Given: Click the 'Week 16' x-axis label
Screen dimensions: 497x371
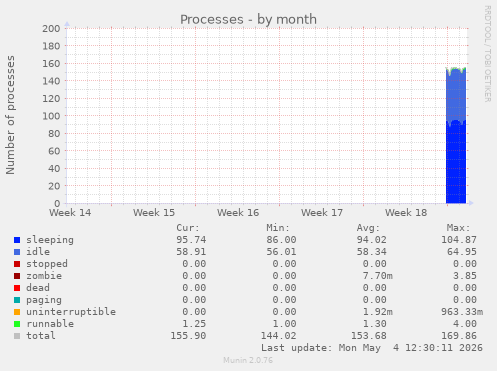Looking at the screenshot, I should [238, 213].
